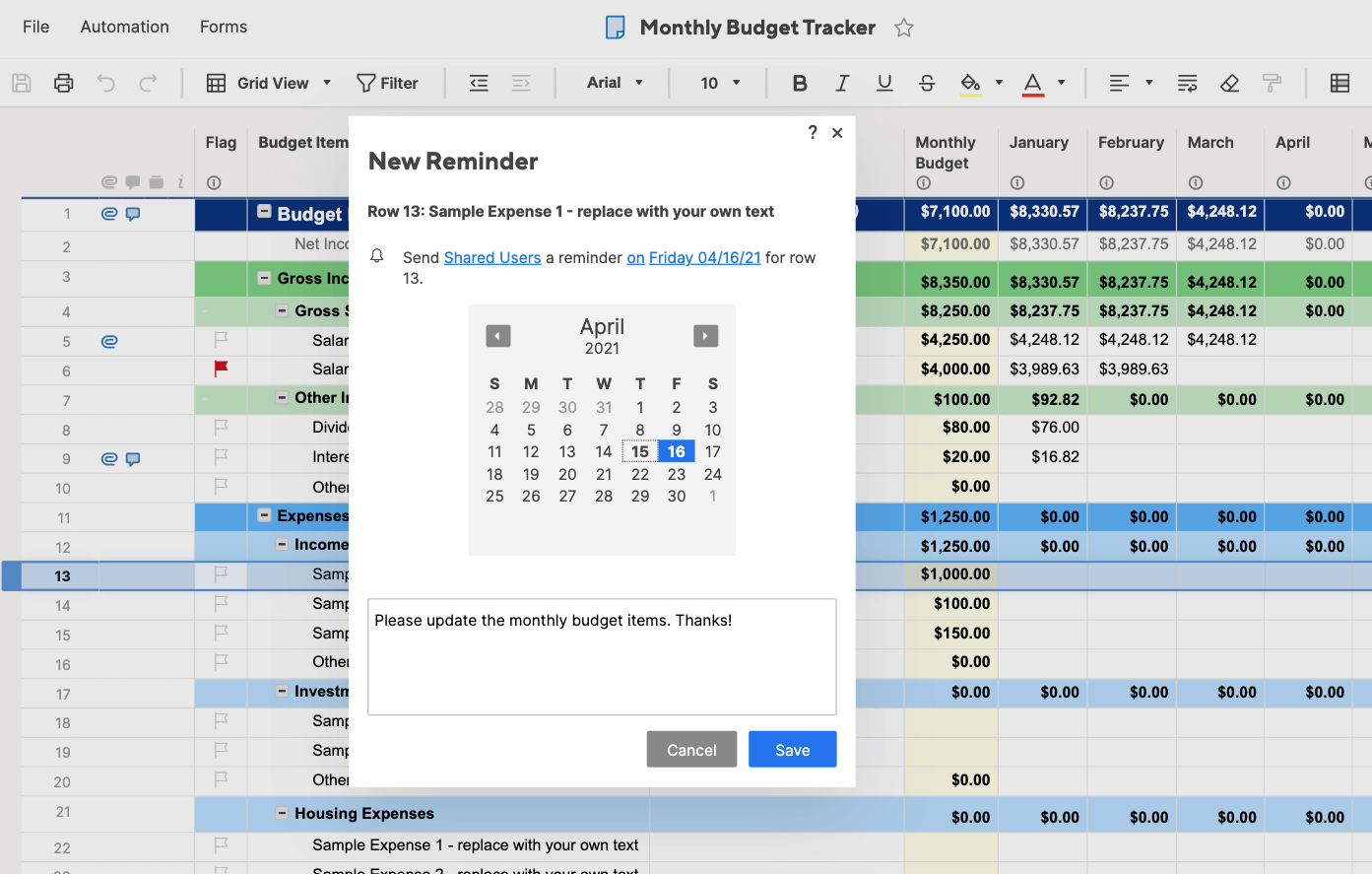Open the Forms menu
The image size is (1372, 874).
[224, 27]
